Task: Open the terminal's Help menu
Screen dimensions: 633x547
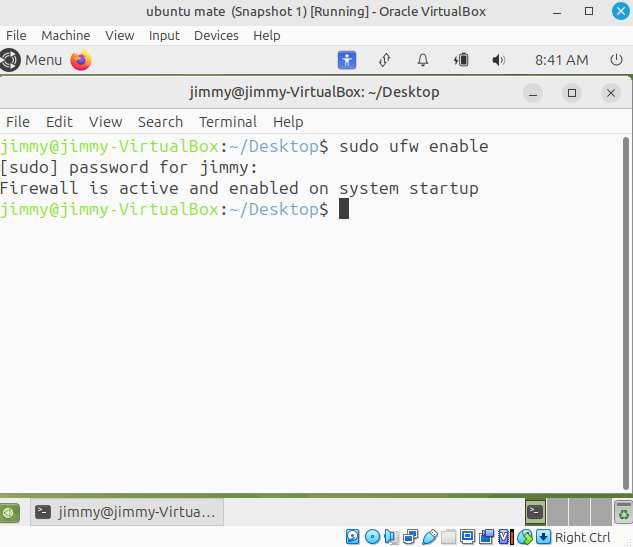Action: [288, 122]
